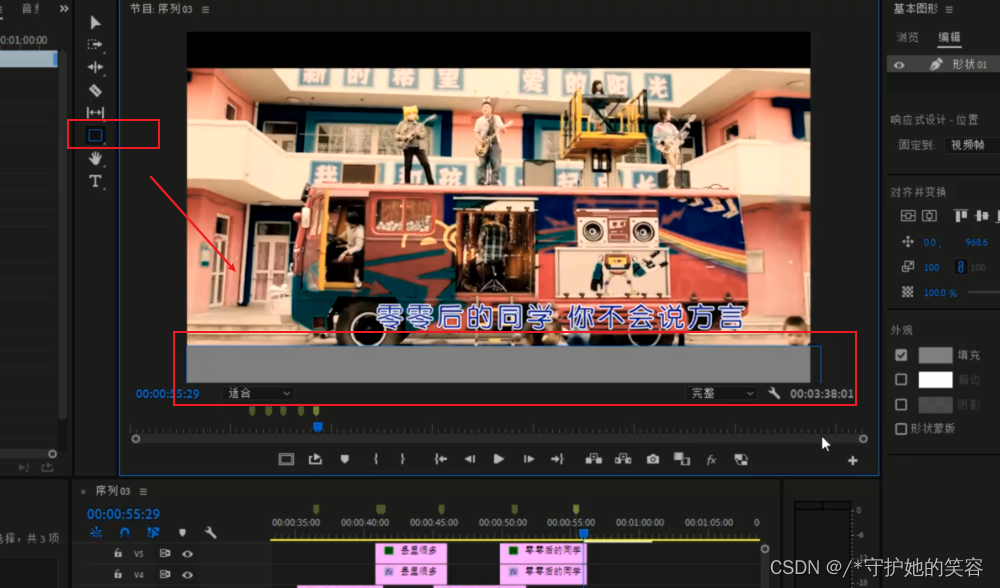1000x588 pixels.
Task: Click Mark Out brace button
Action: pyautogui.click(x=402, y=459)
